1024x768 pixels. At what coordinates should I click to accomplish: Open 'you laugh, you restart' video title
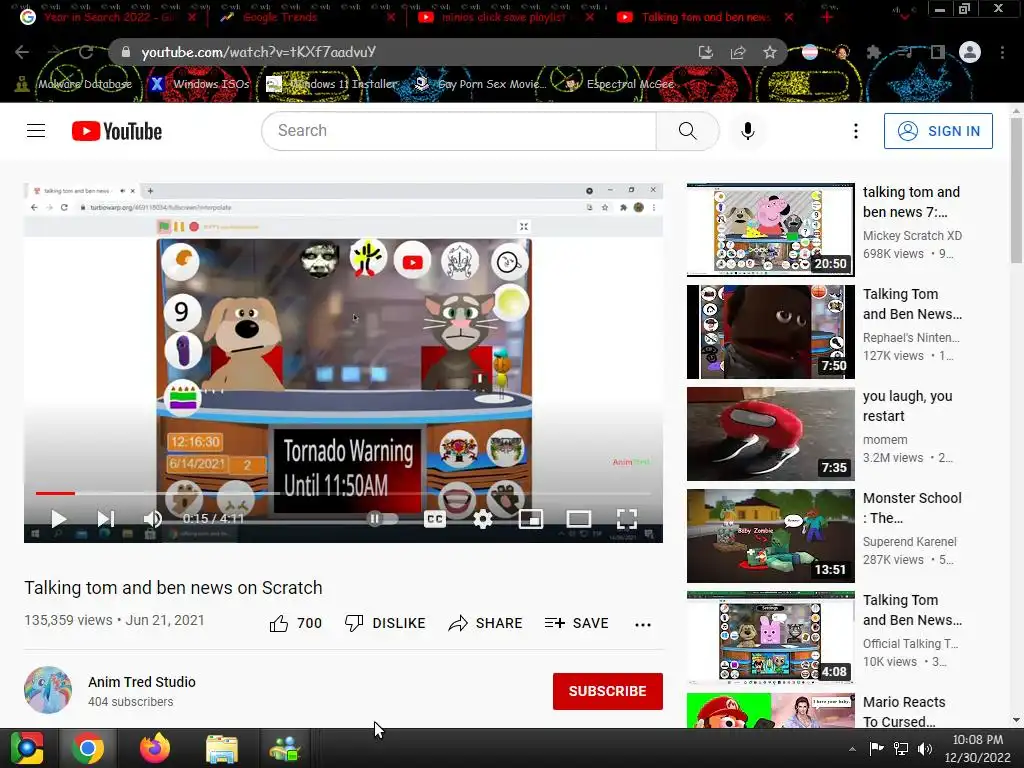point(907,406)
